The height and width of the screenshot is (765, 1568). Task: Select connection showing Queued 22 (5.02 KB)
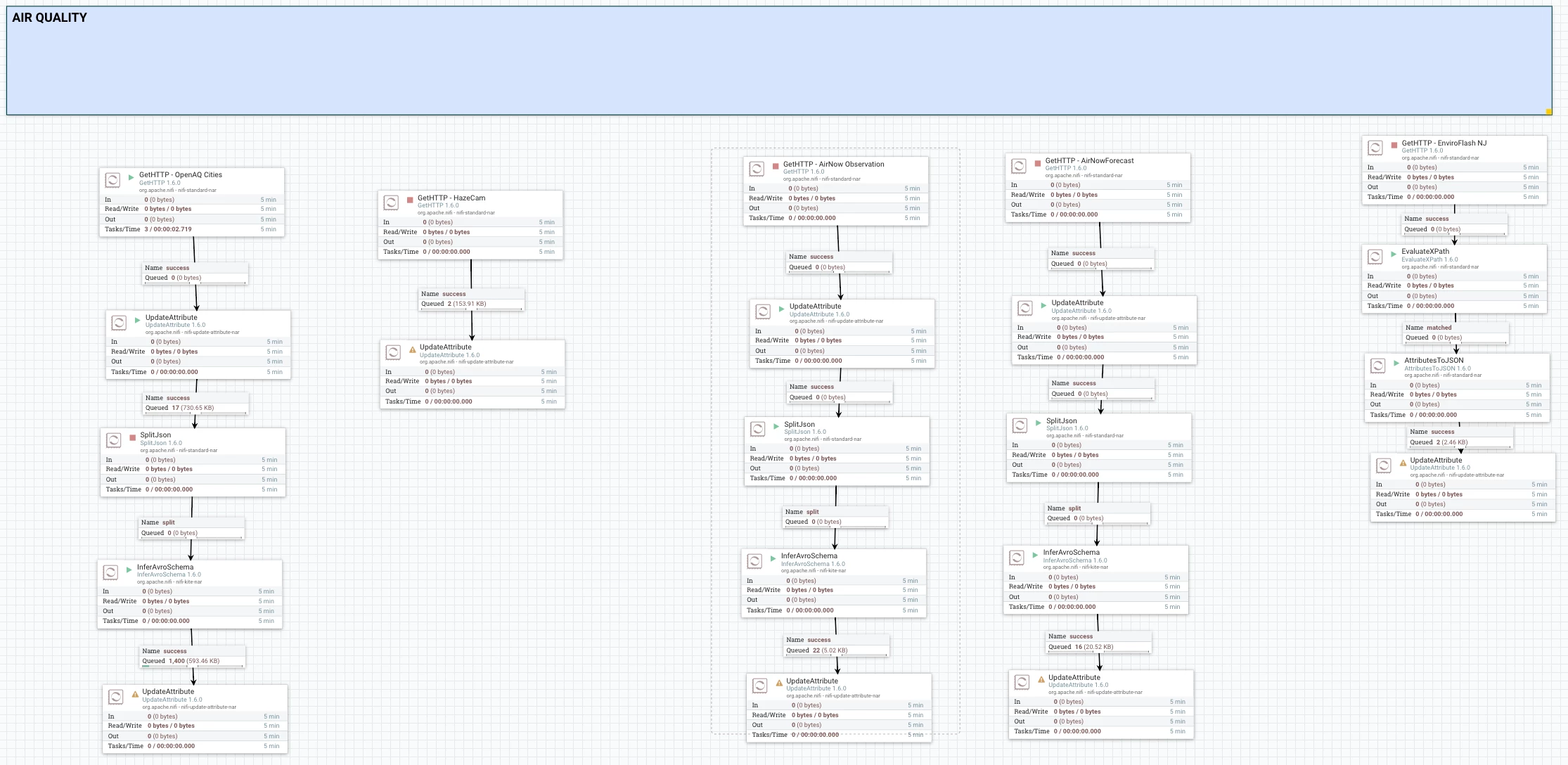coord(837,645)
